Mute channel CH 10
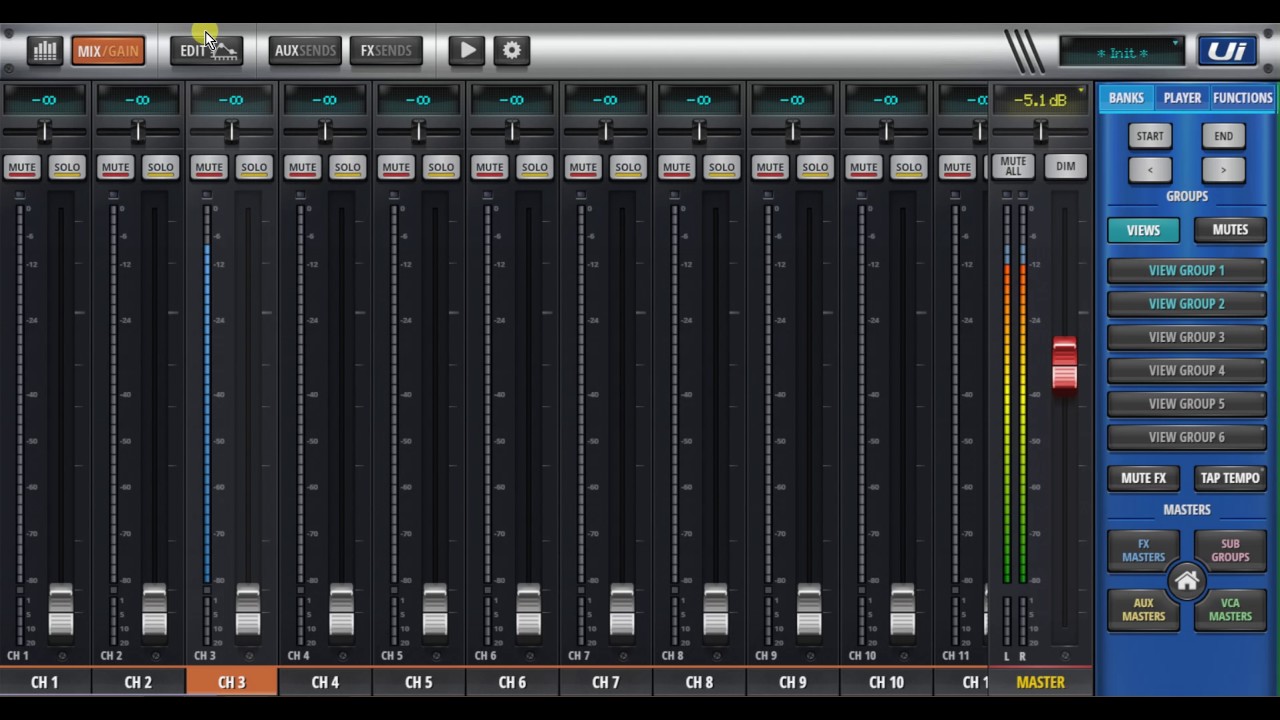Screen dimensions: 1280x720 click(863, 167)
